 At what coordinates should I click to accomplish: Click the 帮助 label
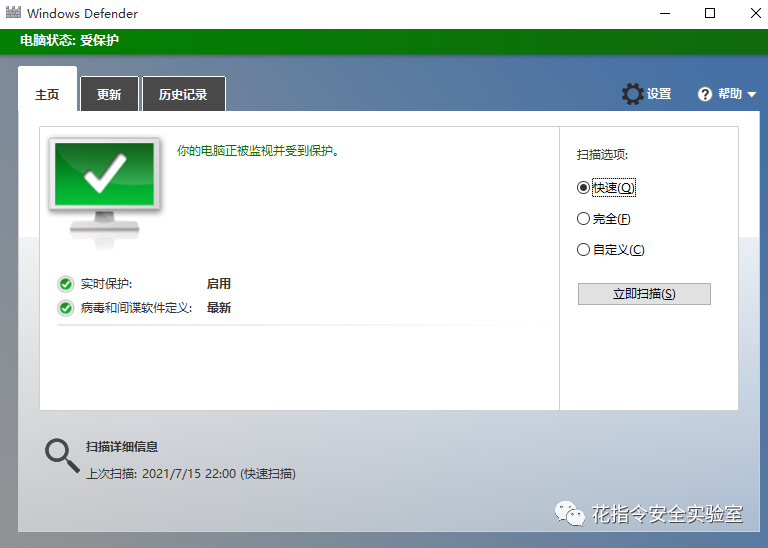click(730, 94)
